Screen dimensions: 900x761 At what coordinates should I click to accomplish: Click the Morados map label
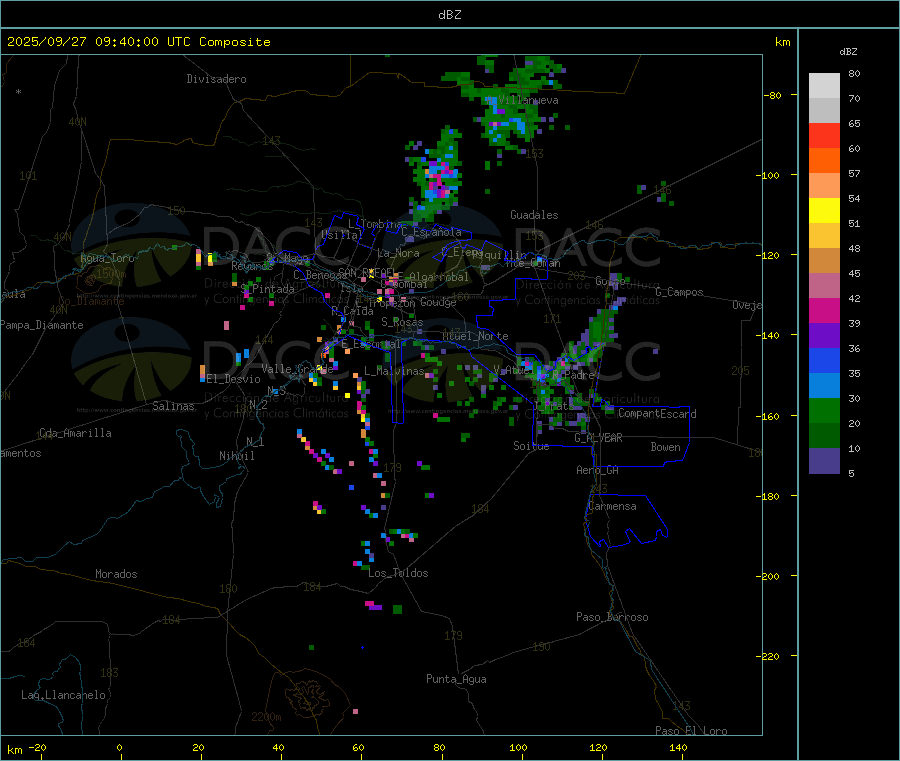[116, 574]
